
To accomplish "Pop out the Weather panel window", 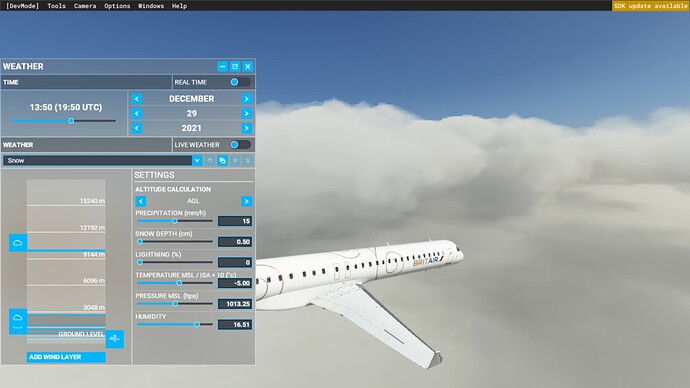I will pyautogui.click(x=235, y=66).
